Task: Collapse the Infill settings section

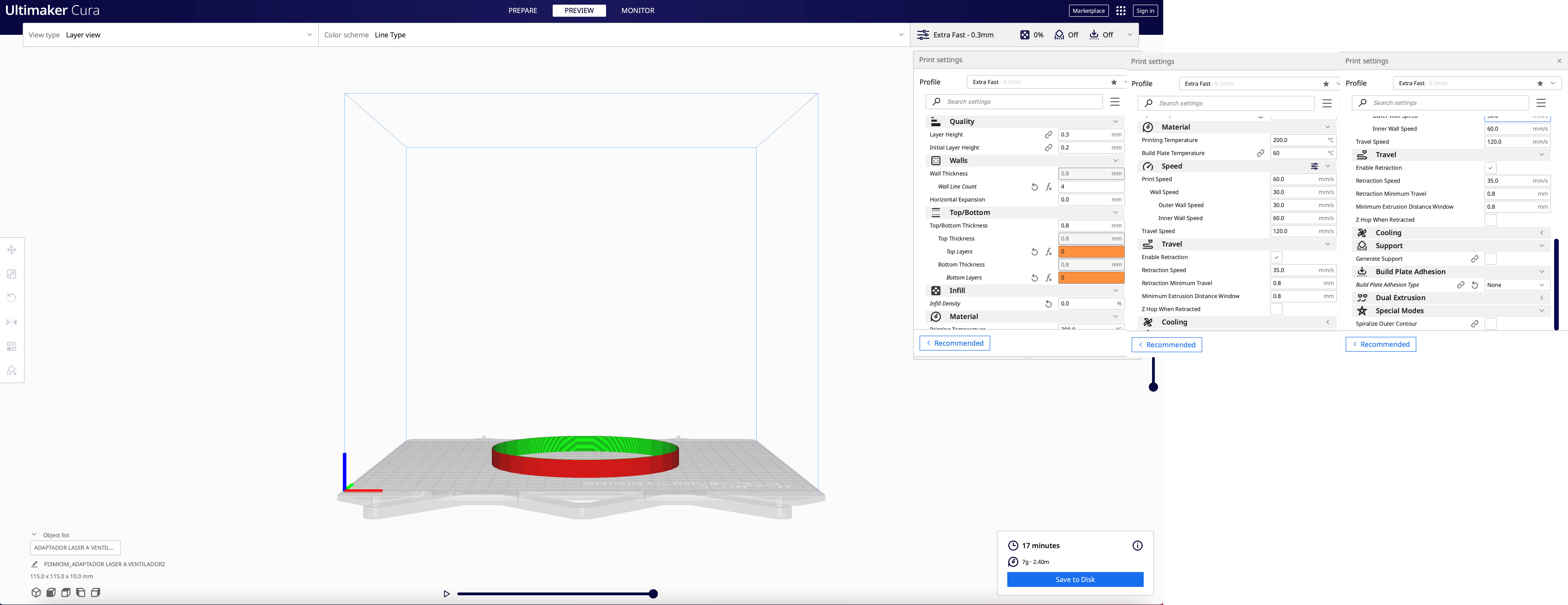Action: click(x=1025, y=291)
